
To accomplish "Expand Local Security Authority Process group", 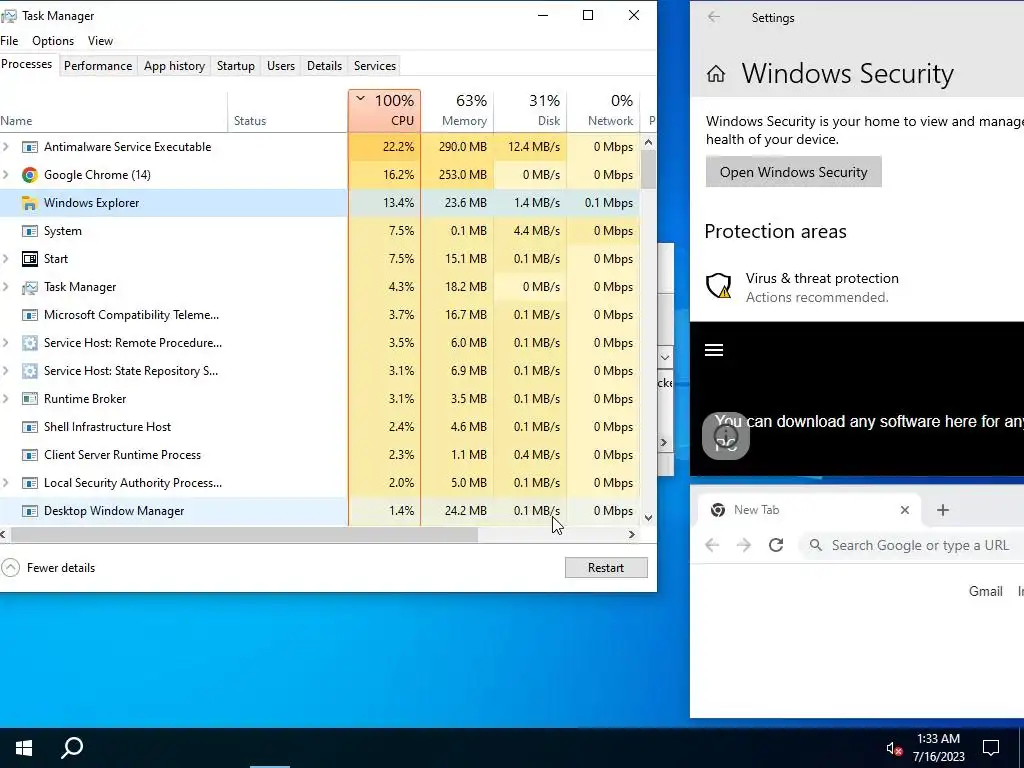I will 6,483.
